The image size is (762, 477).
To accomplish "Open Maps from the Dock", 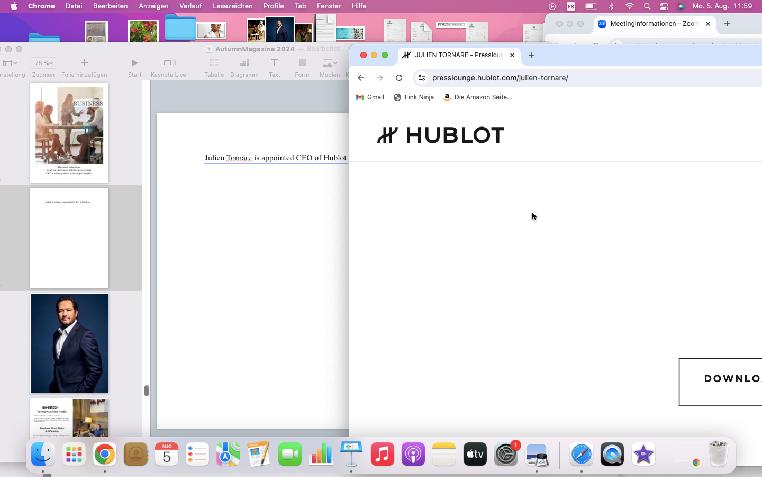I will click(228, 455).
